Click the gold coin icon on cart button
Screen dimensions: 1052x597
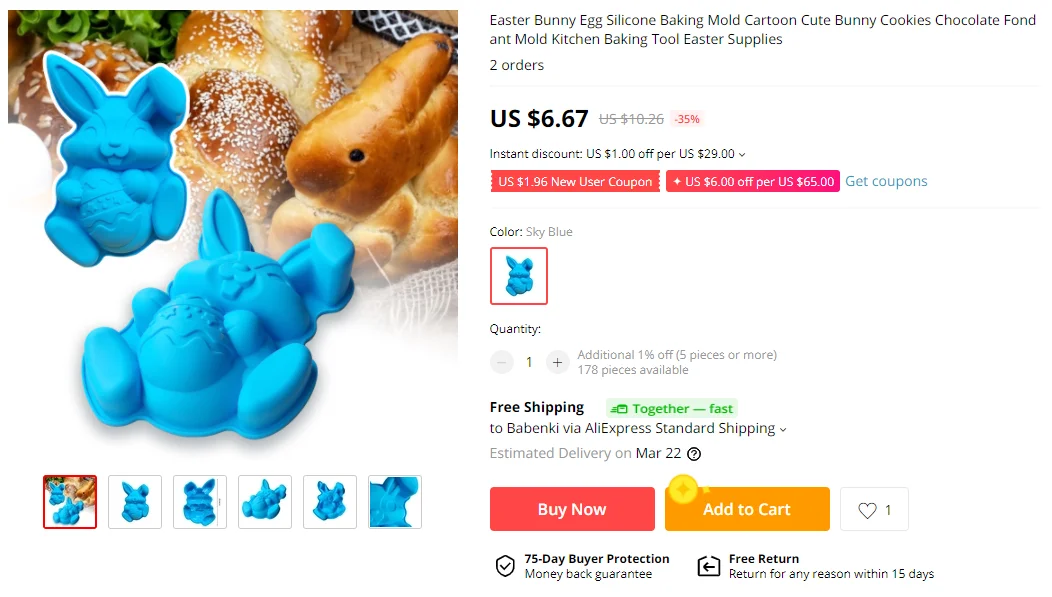(683, 490)
